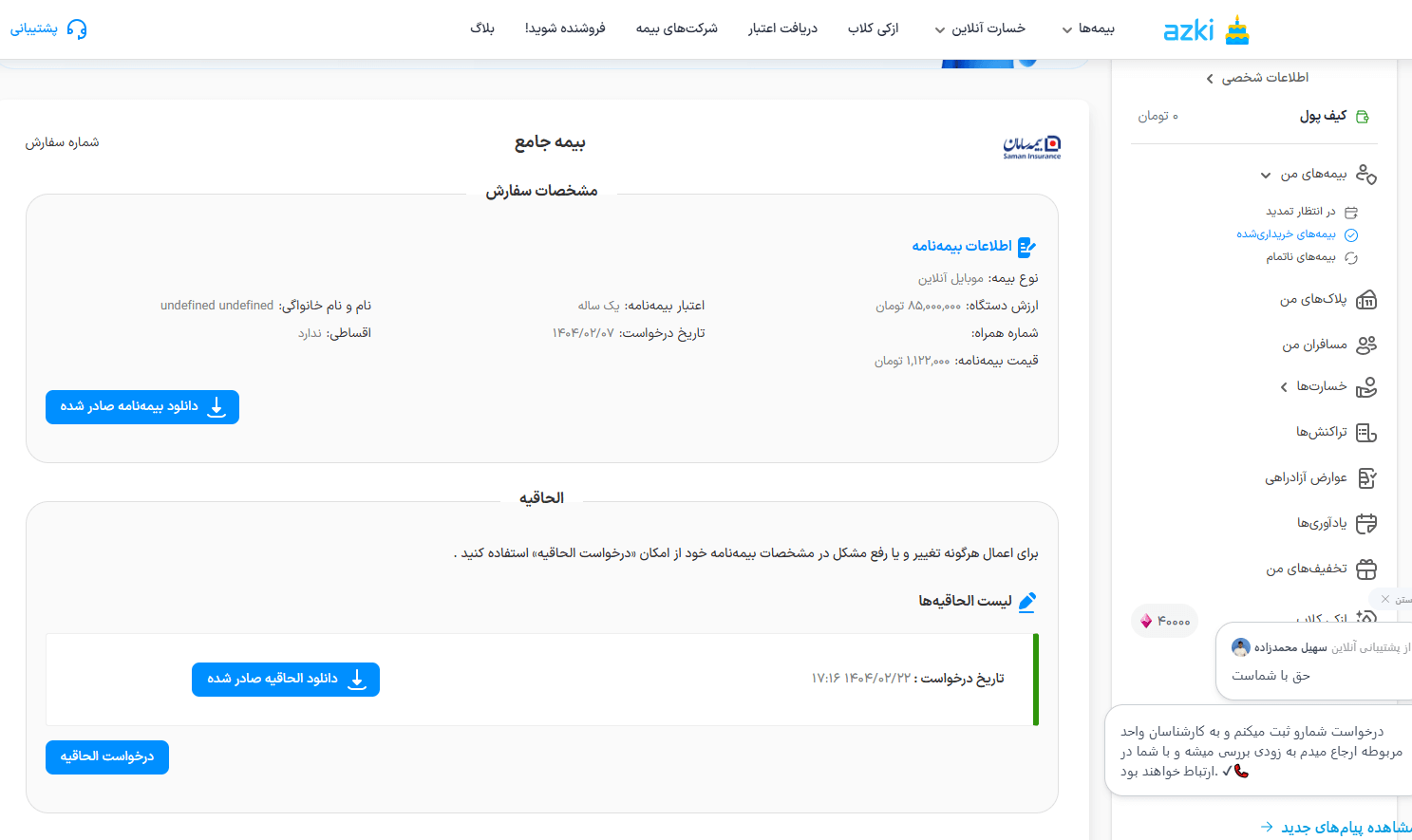Select the پلاک‌های من wallet-plate icon in sidebar
Image resolution: width=1412 pixels, height=840 pixels.
[x=1365, y=299]
